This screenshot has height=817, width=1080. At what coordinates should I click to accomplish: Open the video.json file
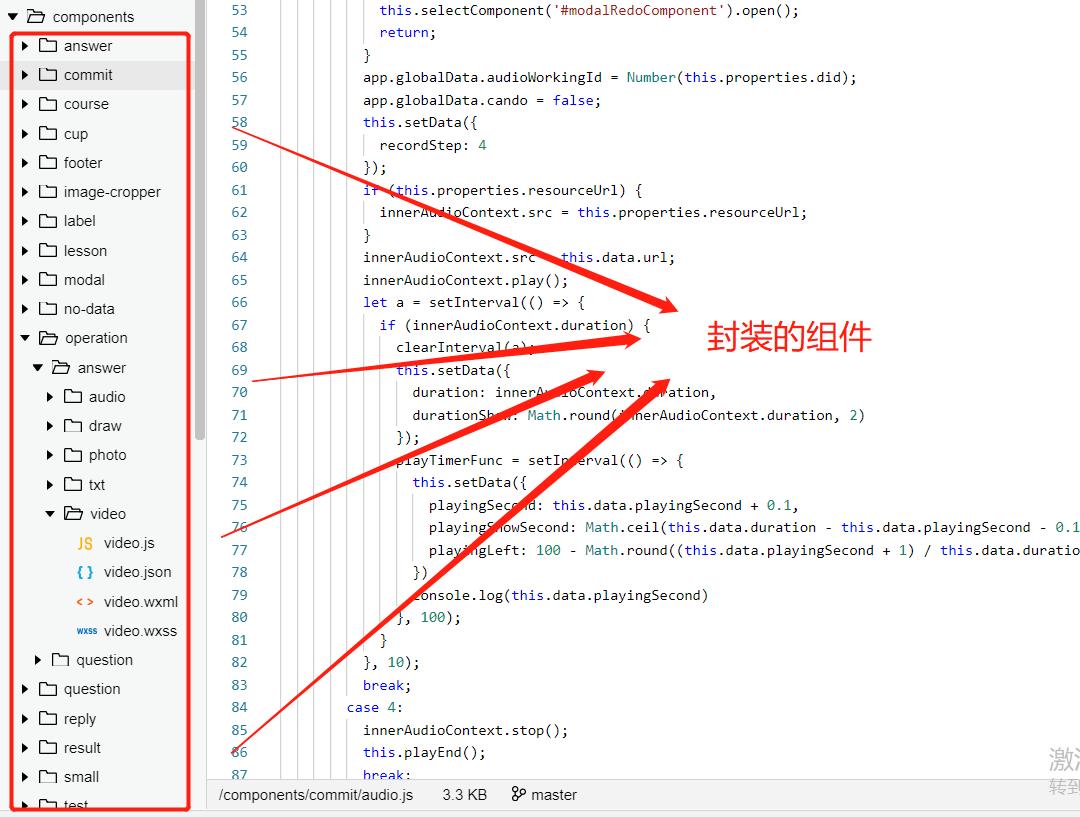coord(137,572)
